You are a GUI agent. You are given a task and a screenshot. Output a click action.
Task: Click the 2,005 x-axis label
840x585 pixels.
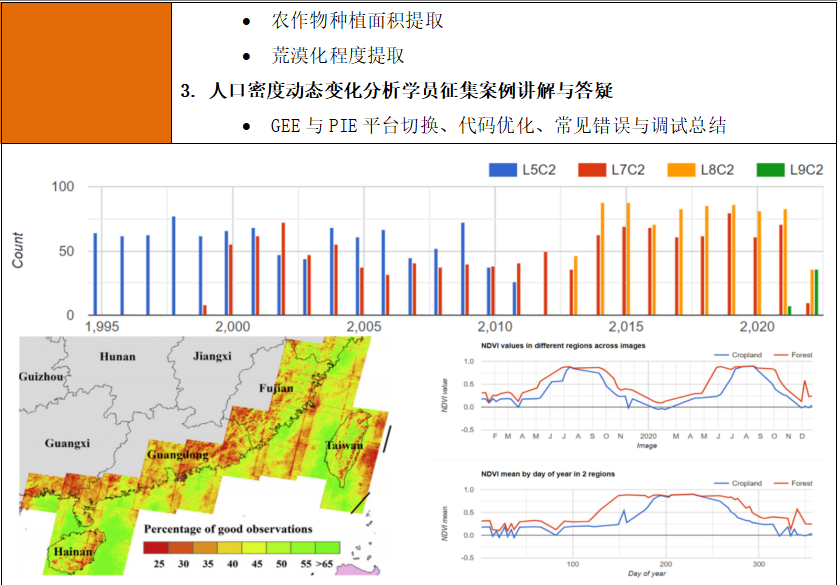(x=364, y=327)
